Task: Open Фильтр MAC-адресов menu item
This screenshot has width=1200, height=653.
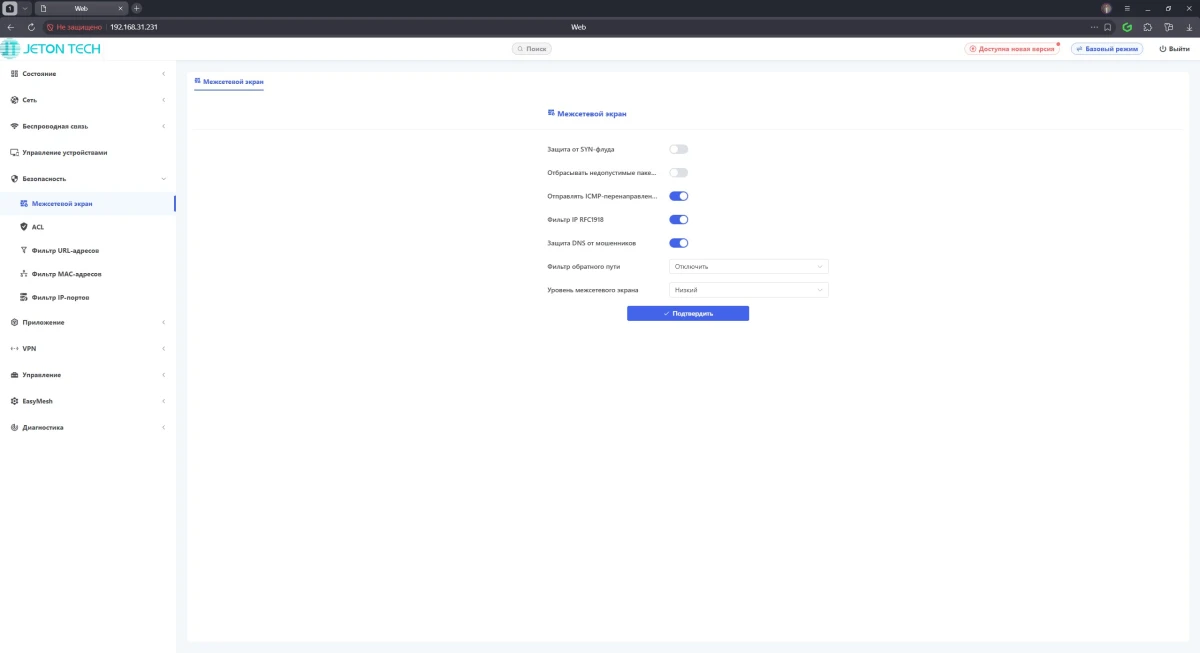Action: coord(66,274)
